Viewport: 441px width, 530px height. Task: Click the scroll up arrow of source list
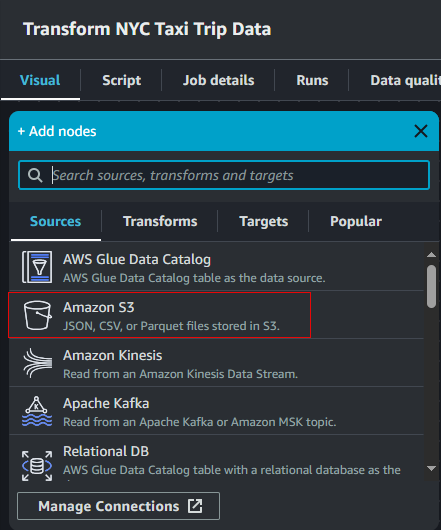pos(431,255)
